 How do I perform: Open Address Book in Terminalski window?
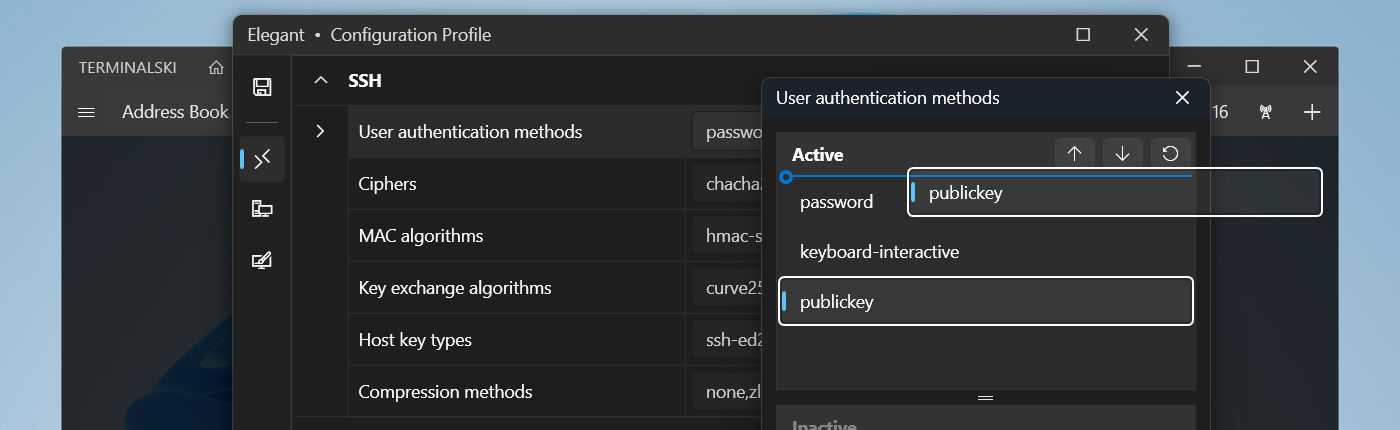point(175,112)
